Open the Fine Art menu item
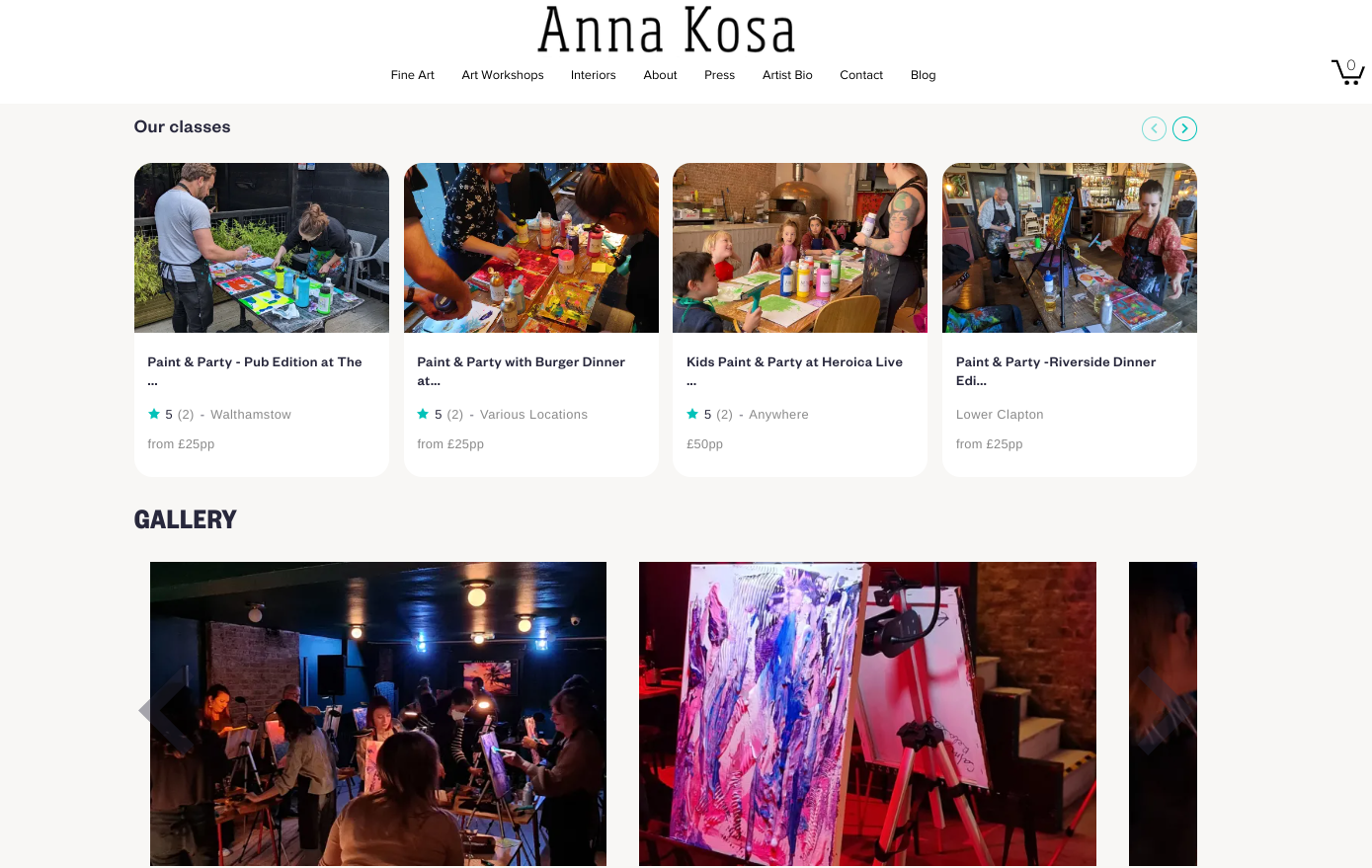 pos(413,75)
